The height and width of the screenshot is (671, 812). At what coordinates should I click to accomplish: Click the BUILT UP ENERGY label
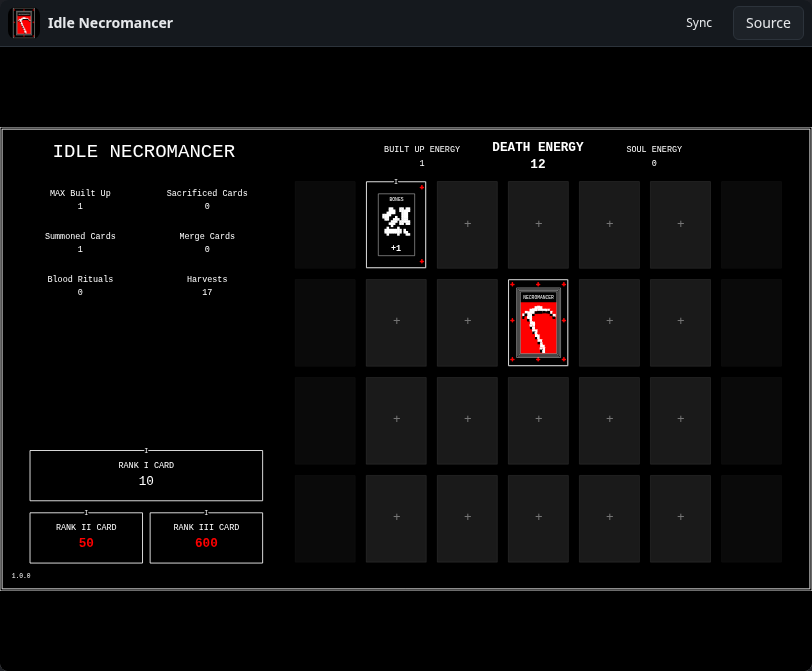pyautogui.click(x=422, y=149)
